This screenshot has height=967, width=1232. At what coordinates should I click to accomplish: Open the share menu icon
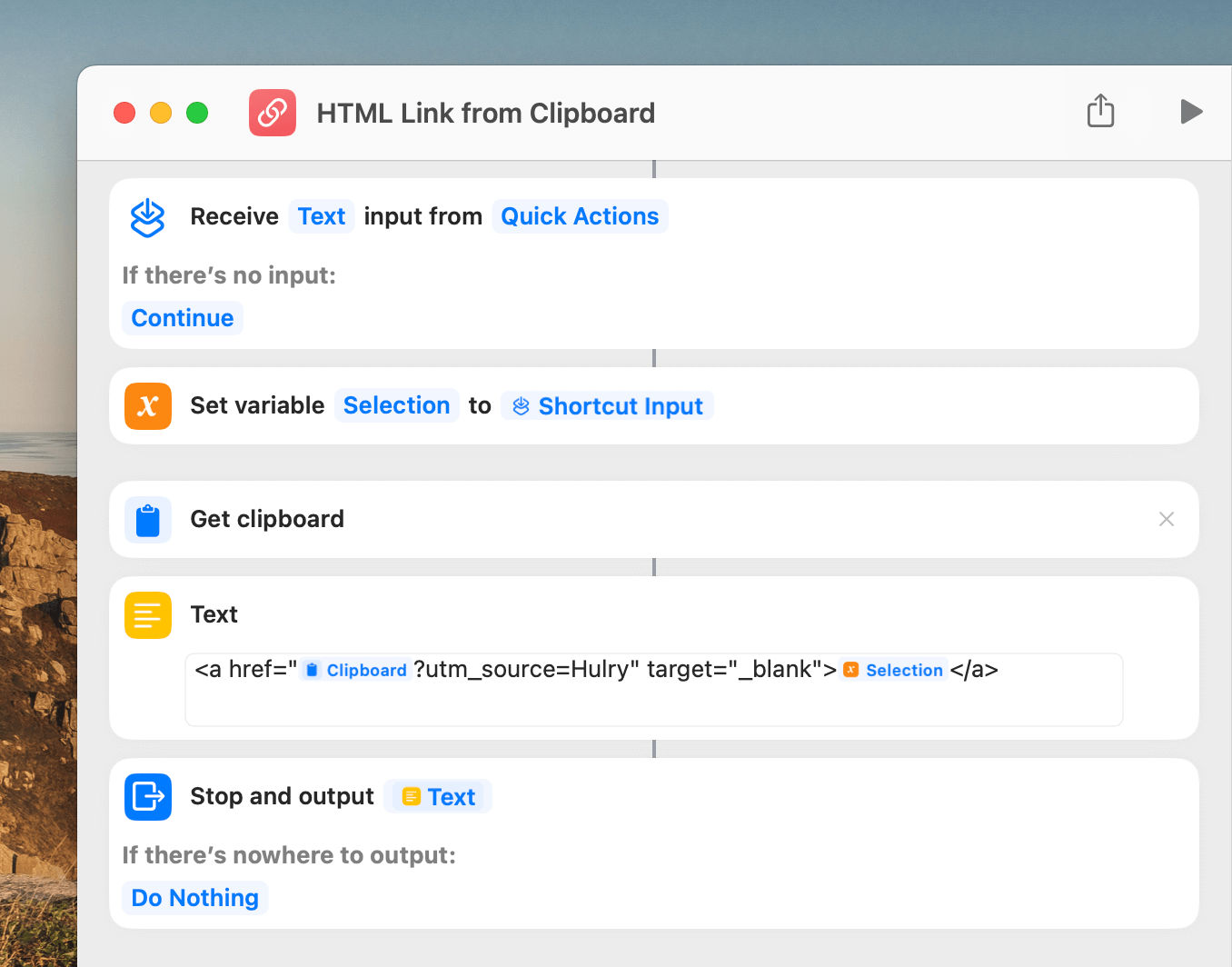[1100, 111]
